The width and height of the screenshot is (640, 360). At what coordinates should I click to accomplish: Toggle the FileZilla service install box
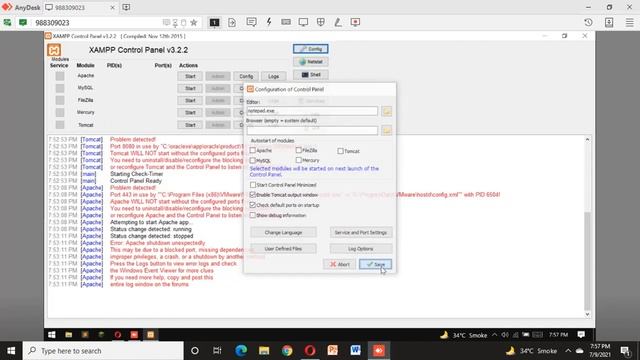[60, 100]
